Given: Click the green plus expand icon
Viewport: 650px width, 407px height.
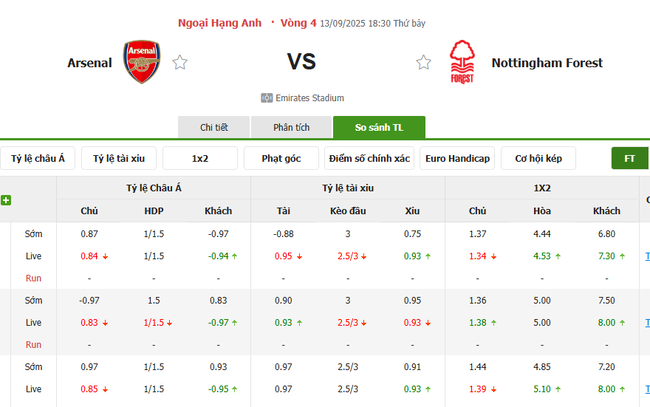Looking at the screenshot, I should pos(6,201).
